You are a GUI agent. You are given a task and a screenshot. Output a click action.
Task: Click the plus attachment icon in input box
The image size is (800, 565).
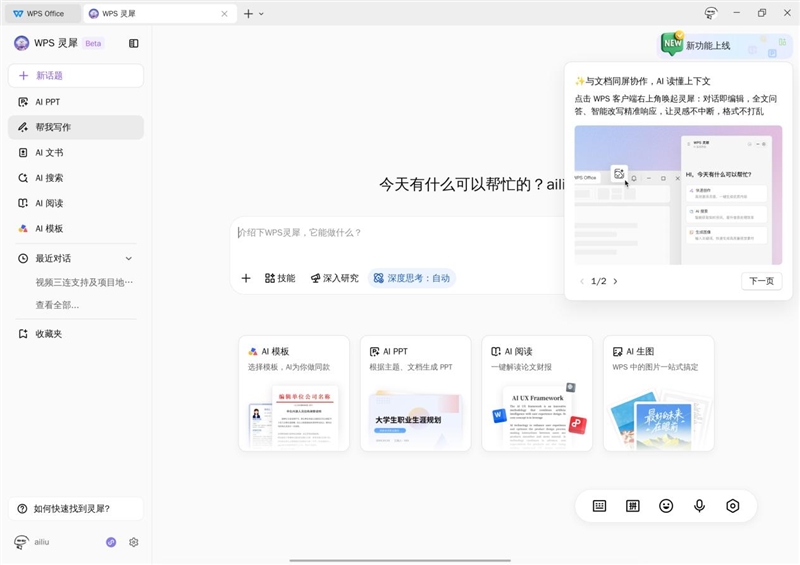[246, 278]
